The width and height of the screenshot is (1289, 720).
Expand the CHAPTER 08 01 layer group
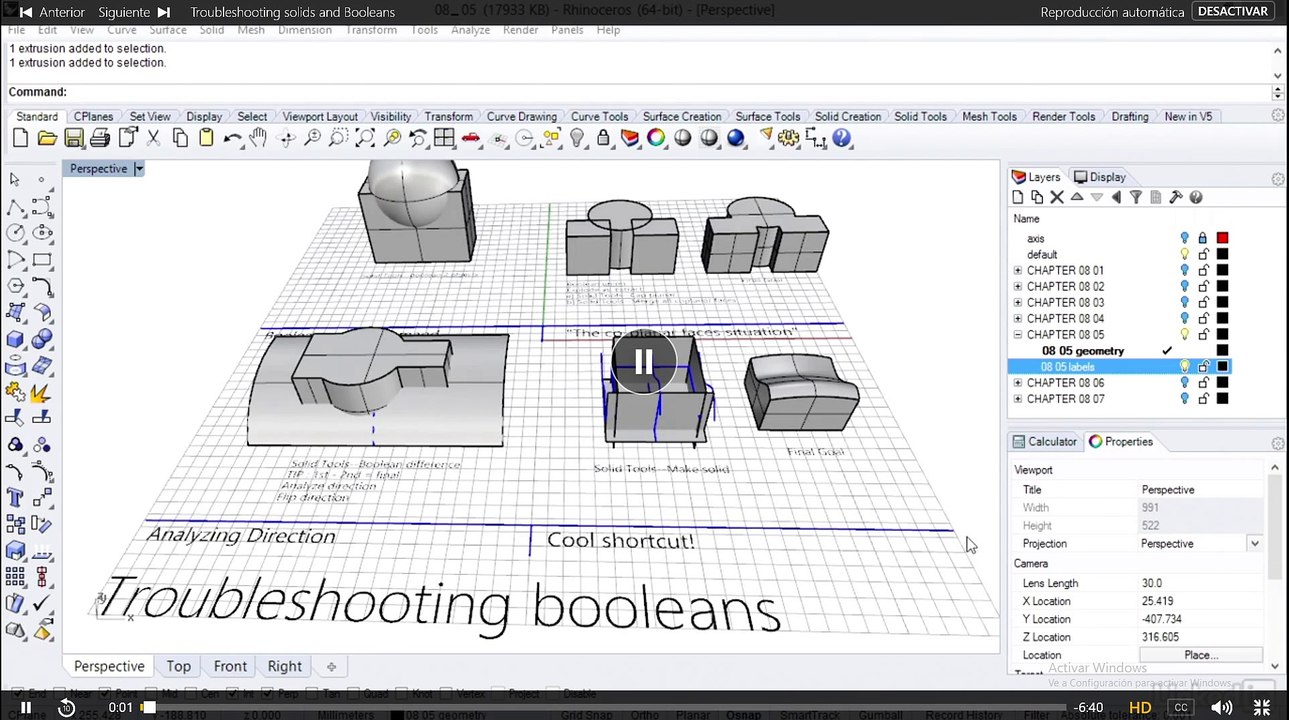[1018, 271]
